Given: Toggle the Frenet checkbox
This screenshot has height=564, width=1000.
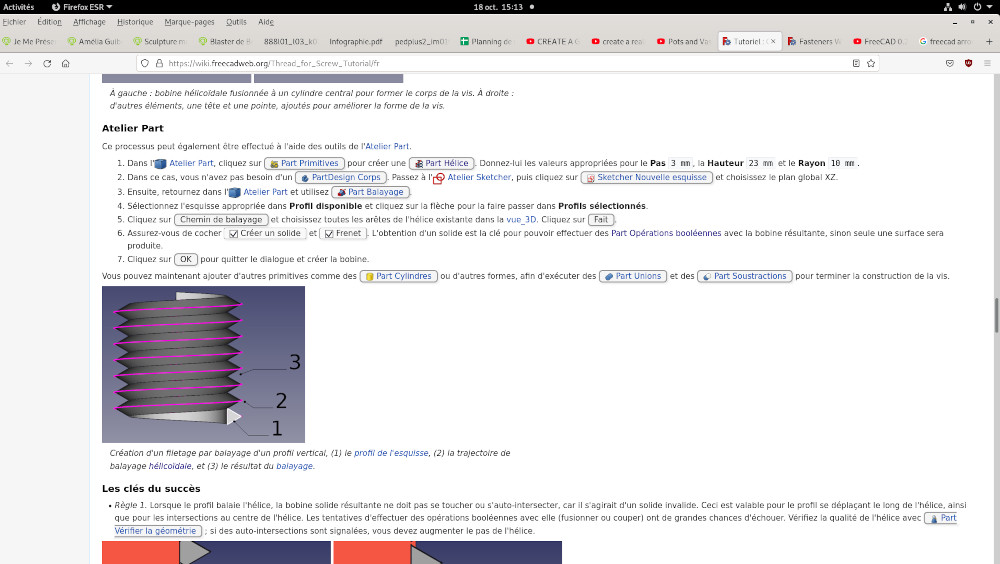Looking at the screenshot, I should [x=329, y=234].
